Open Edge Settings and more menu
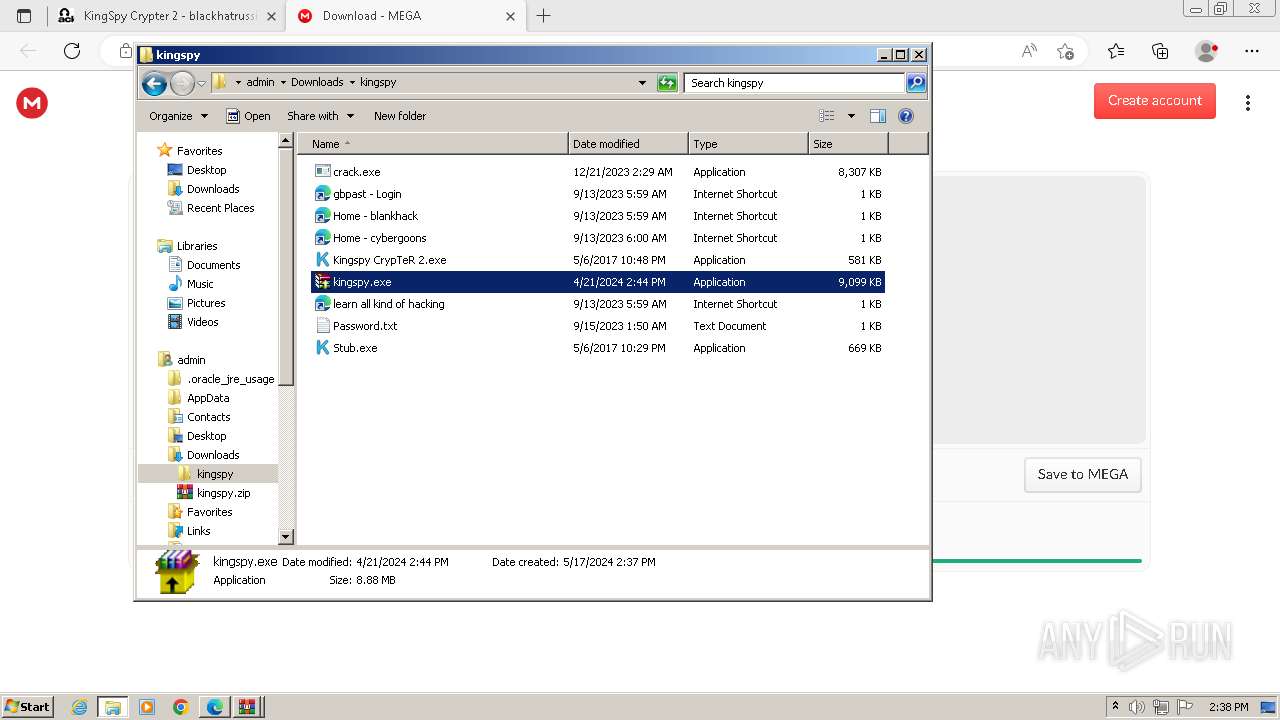The image size is (1280, 720). click(1252, 51)
